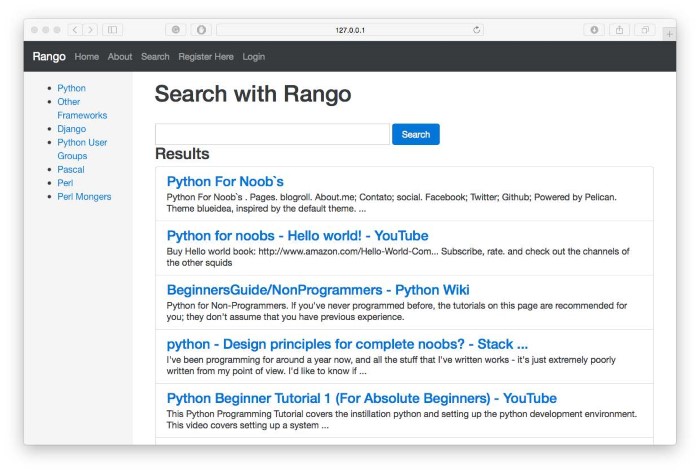Open the Perl Mongers category
Image resolution: width=700 pixels, height=473 pixels.
pos(84,197)
